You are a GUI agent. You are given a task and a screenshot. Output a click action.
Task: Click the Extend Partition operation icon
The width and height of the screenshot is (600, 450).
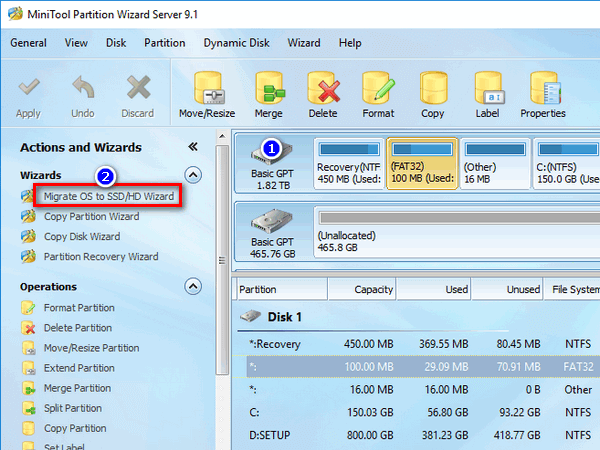coord(29,368)
